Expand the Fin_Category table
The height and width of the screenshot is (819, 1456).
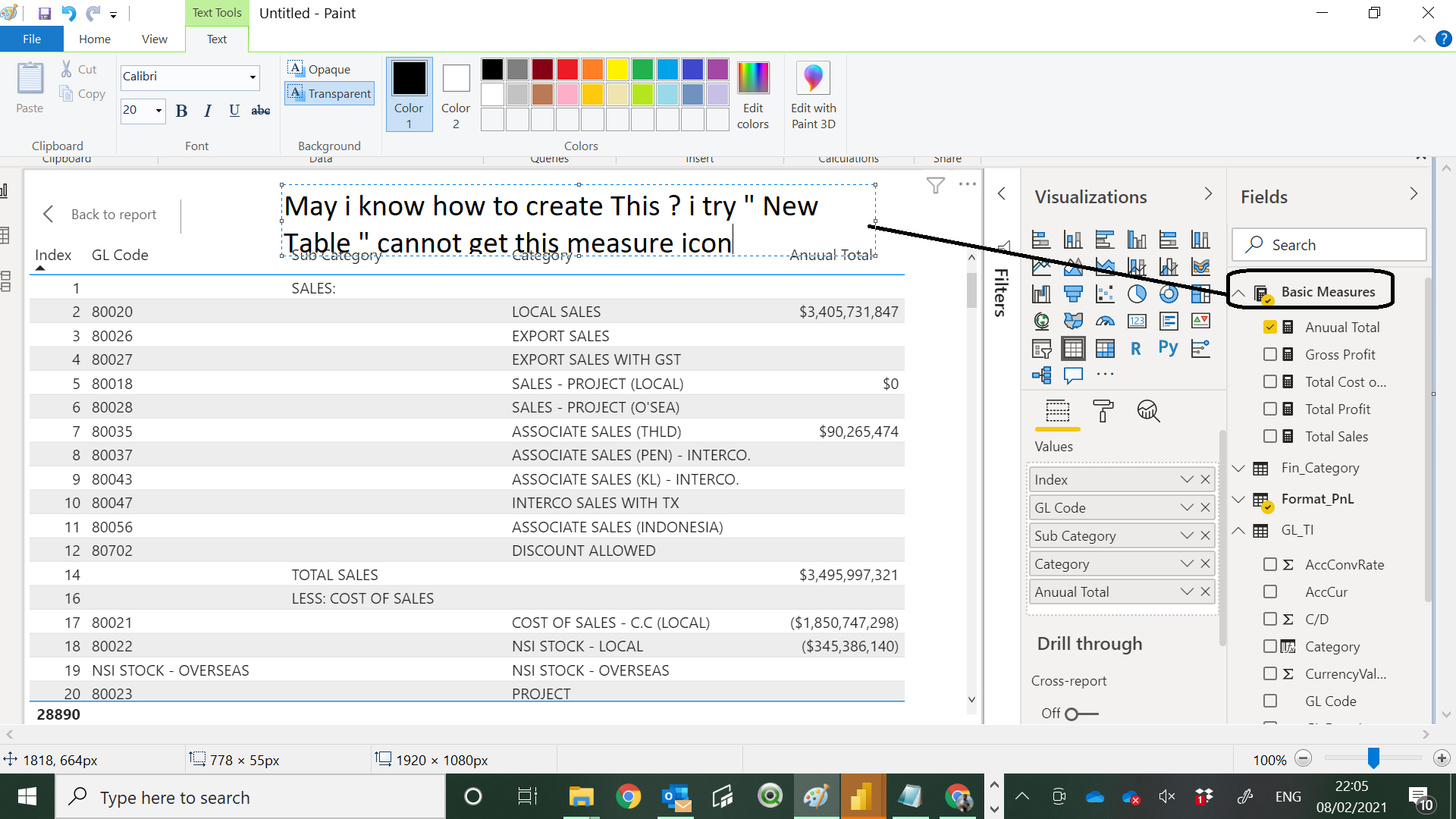click(1239, 468)
